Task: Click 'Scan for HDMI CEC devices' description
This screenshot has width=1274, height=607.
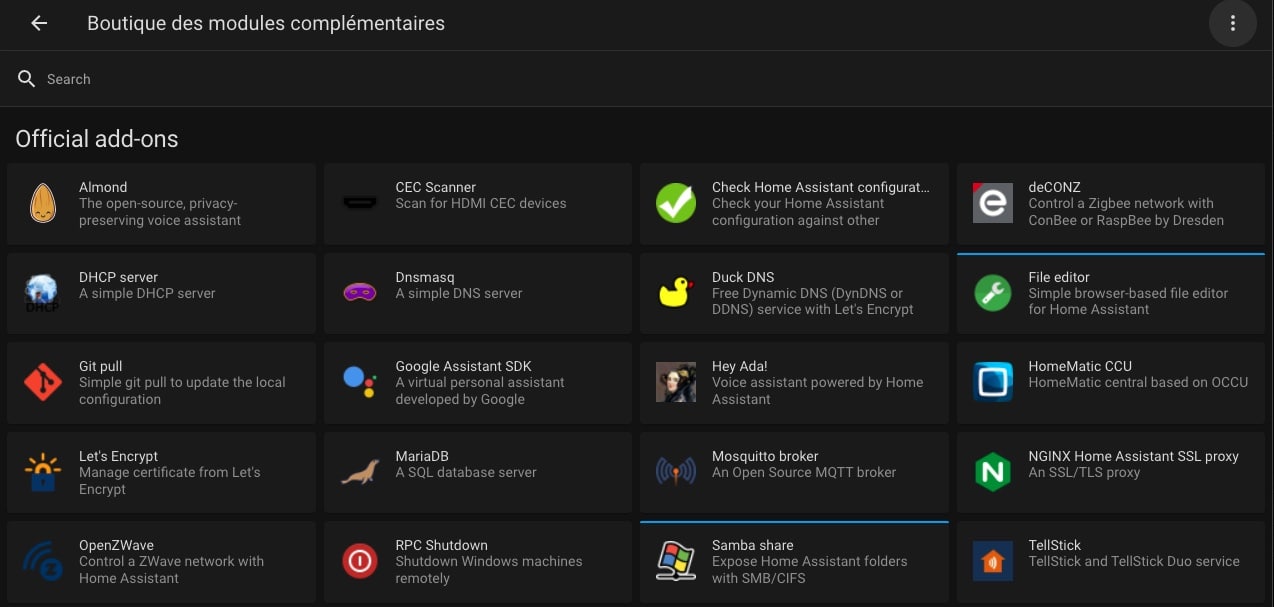Action: click(x=481, y=203)
